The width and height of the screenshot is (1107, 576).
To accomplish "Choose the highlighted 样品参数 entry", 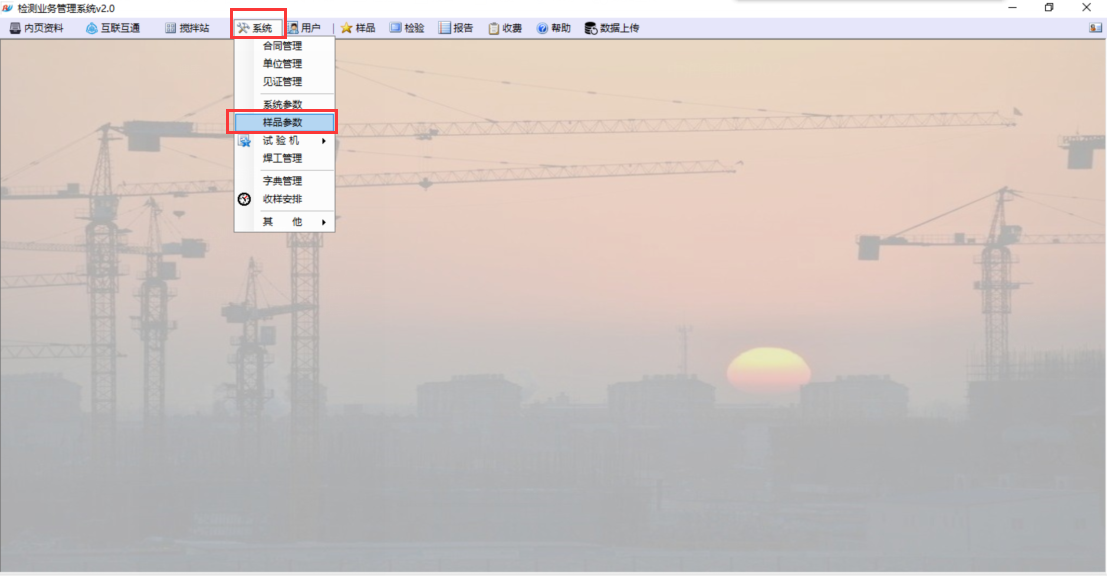I will [285, 122].
